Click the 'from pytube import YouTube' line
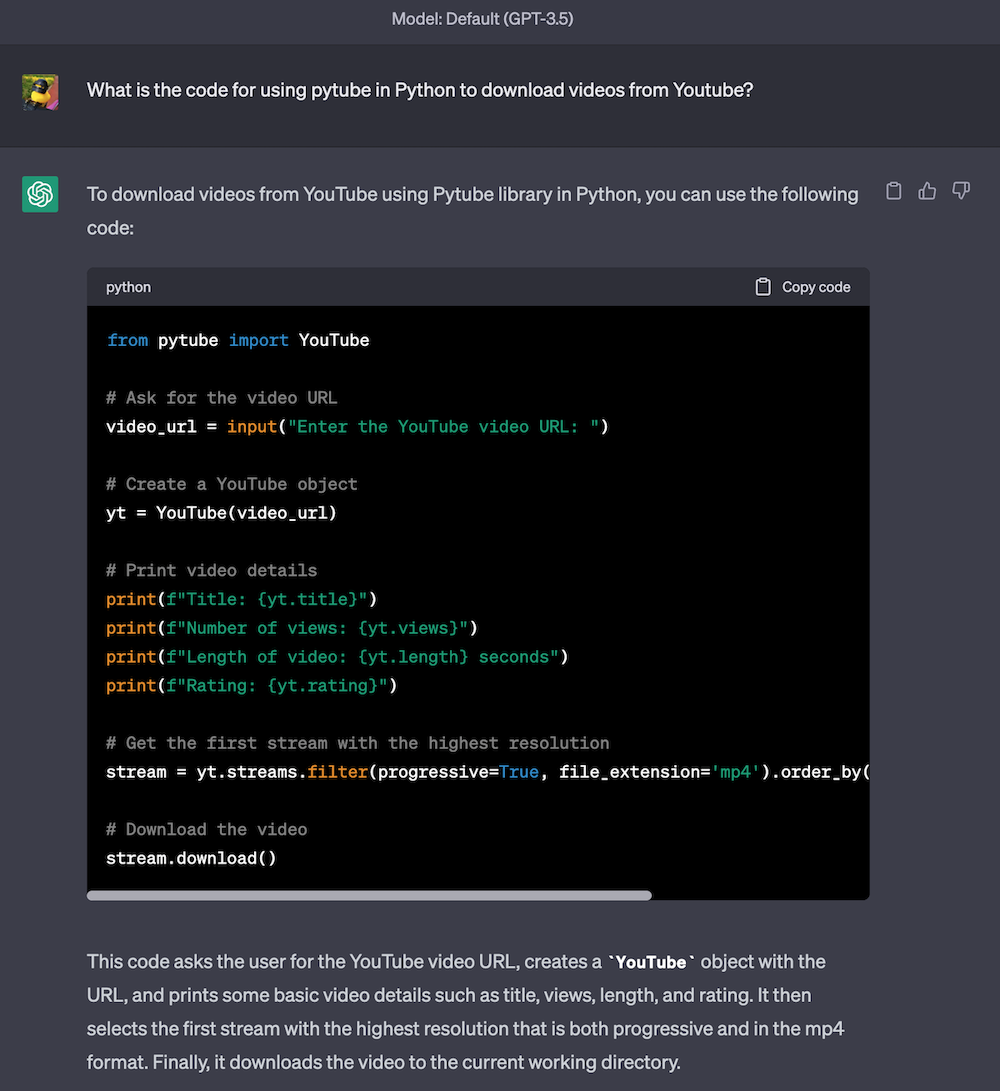This screenshot has height=1091, width=1000. [x=237, y=340]
